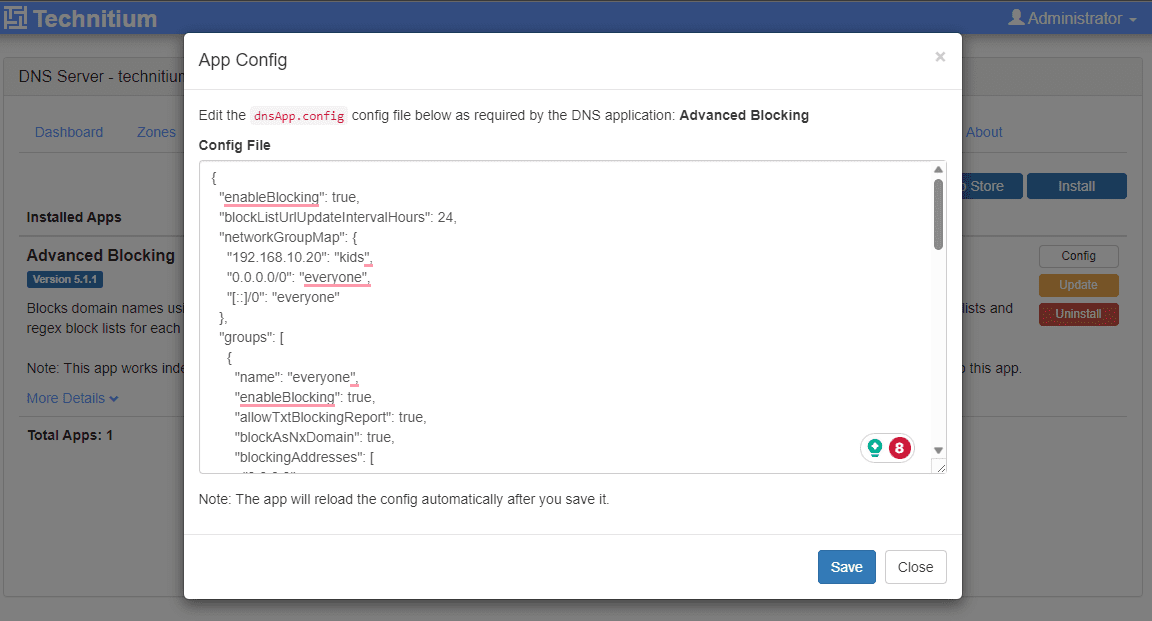Save the app config changes
This screenshot has height=621, width=1152.
click(x=846, y=567)
